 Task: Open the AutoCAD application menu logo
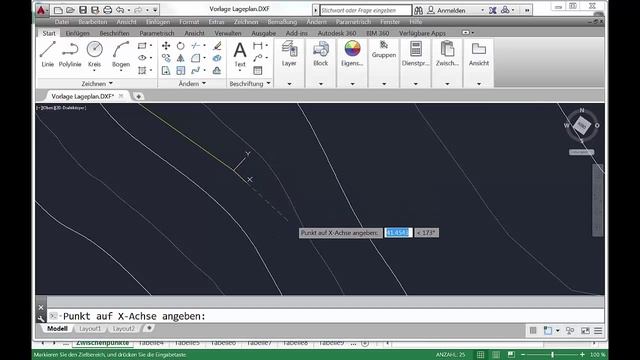(x=41, y=10)
